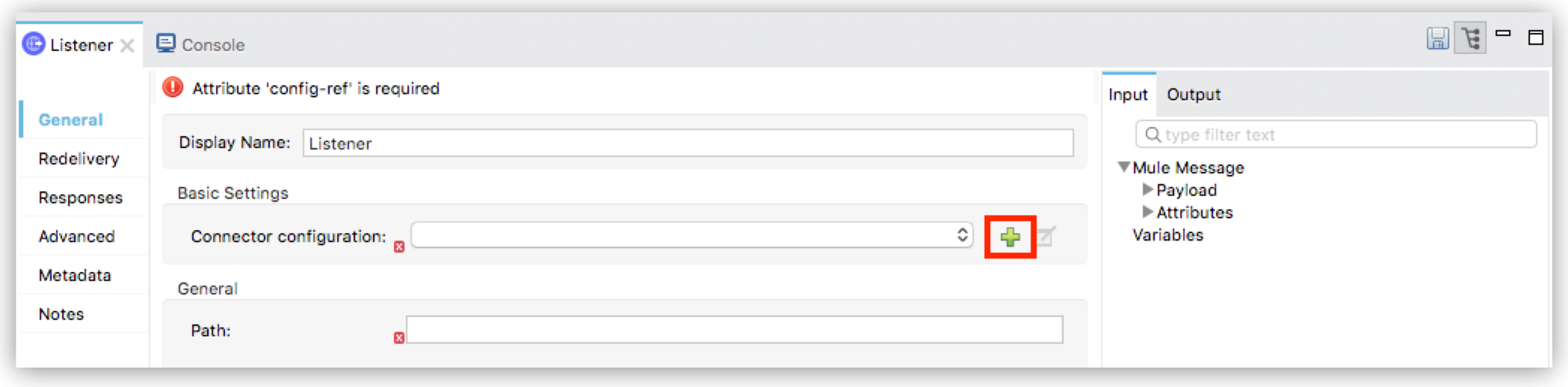Expand the Attributes tree node
Image resolution: width=1568 pixels, height=387 pixels.
(x=1147, y=212)
